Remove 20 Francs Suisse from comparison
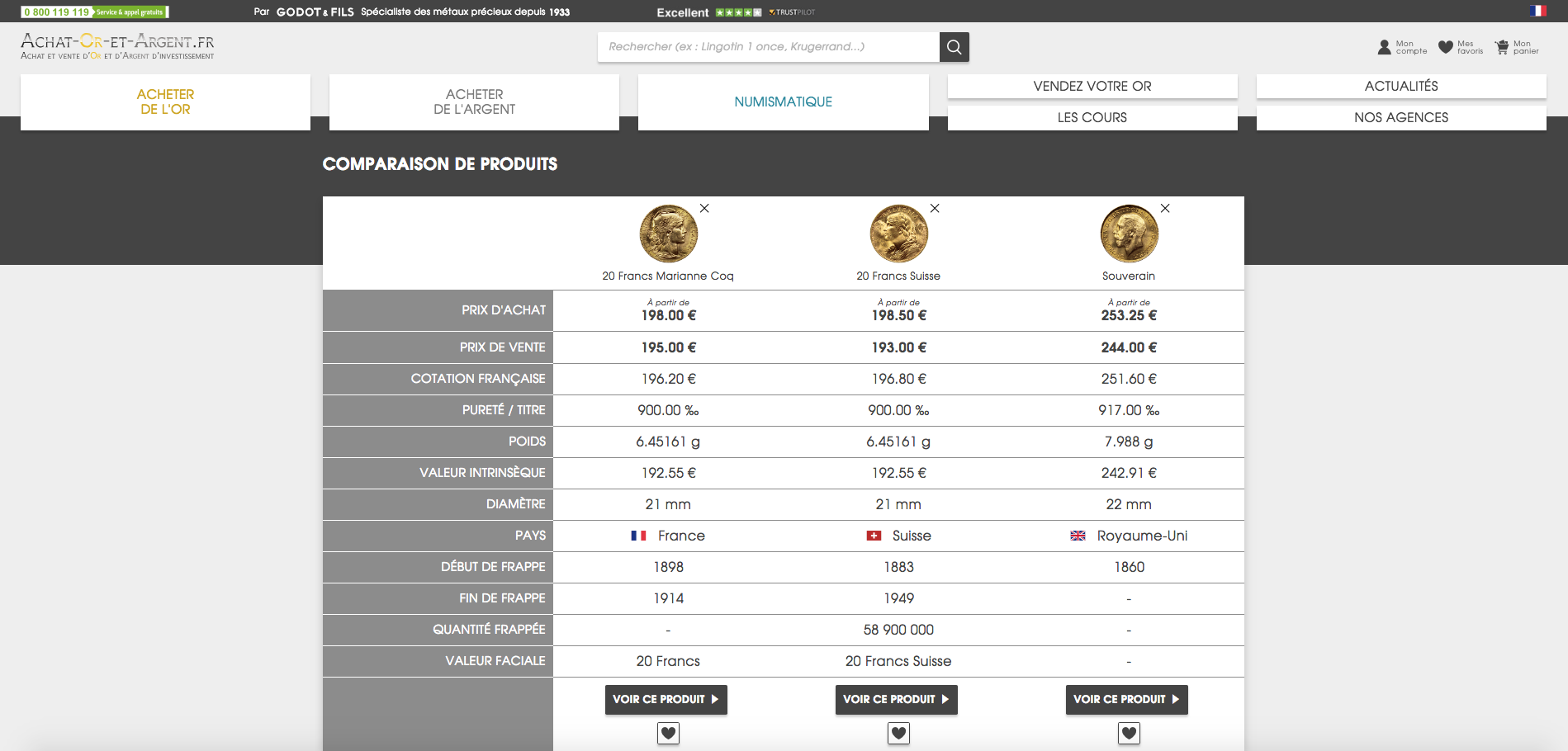 coord(935,209)
